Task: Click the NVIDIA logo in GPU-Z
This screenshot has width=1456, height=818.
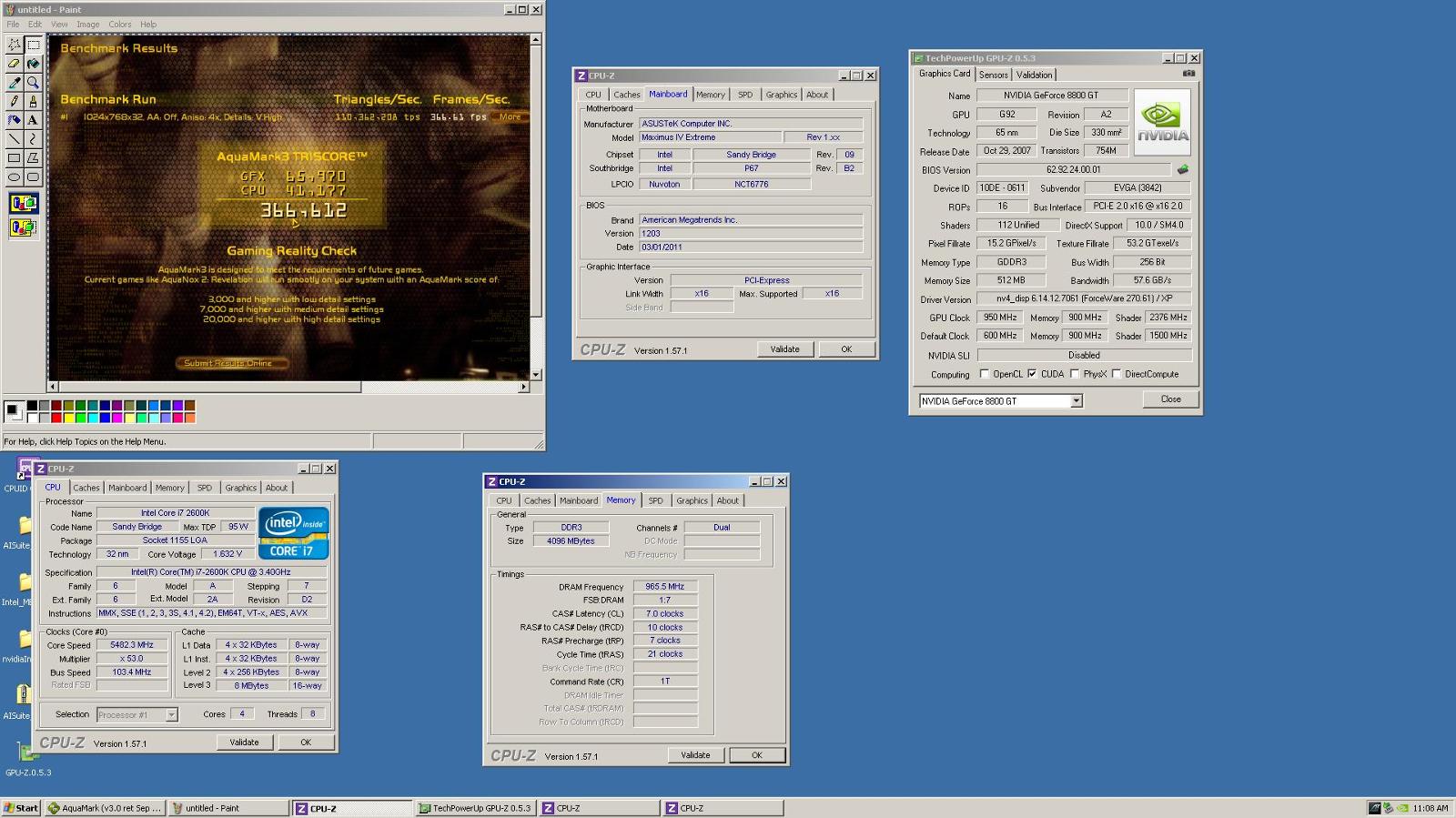Action: click(1162, 122)
